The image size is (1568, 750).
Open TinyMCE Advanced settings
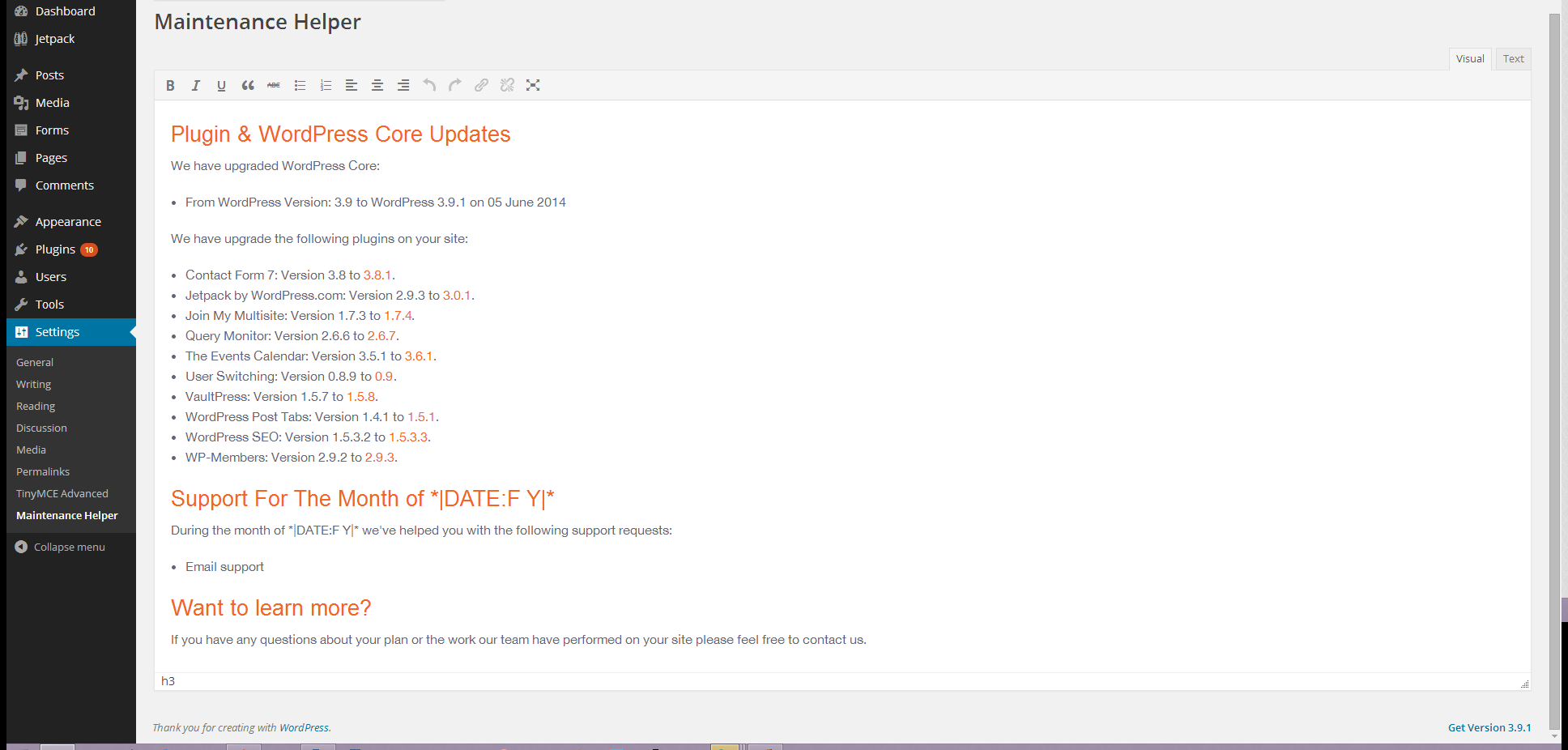click(62, 494)
